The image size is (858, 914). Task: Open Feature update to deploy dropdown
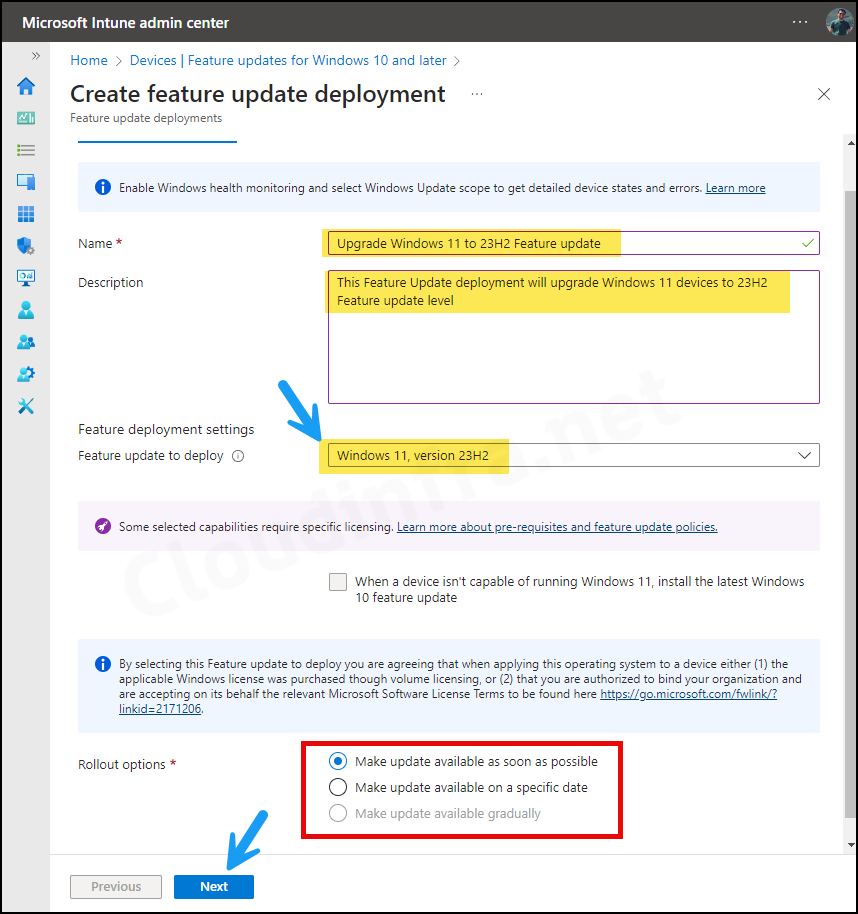574,455
